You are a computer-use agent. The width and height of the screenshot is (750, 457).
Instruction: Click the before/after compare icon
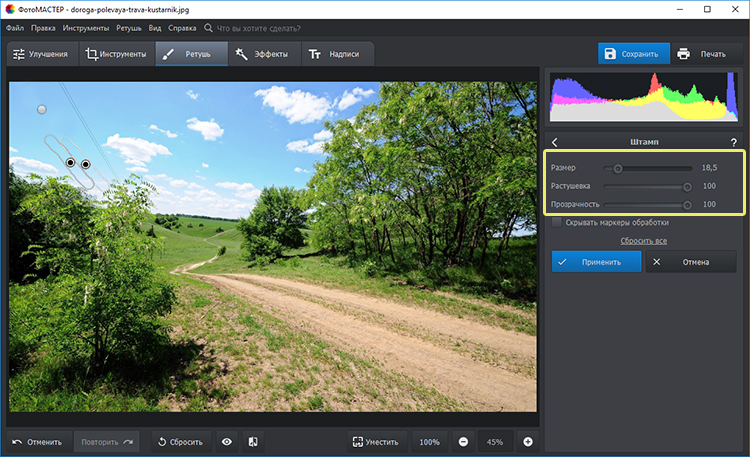(253, 441)
